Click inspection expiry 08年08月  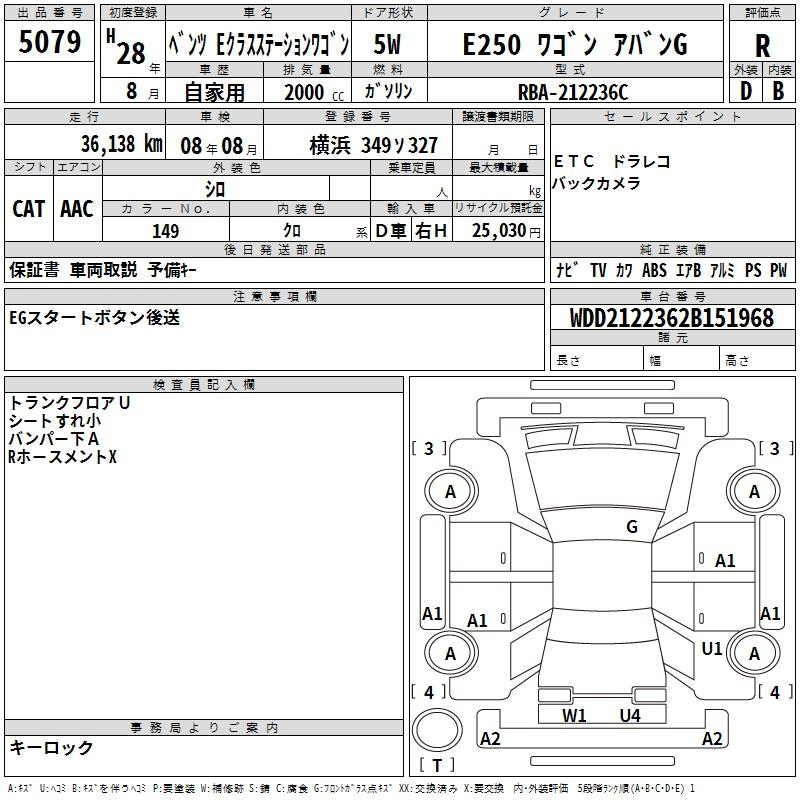pos(218,146)
